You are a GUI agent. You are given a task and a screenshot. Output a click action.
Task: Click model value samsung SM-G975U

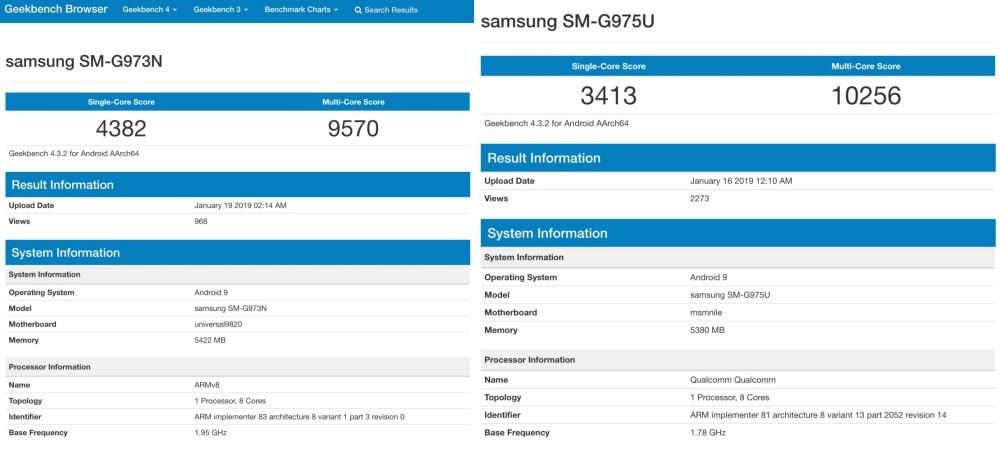point(730,295)
